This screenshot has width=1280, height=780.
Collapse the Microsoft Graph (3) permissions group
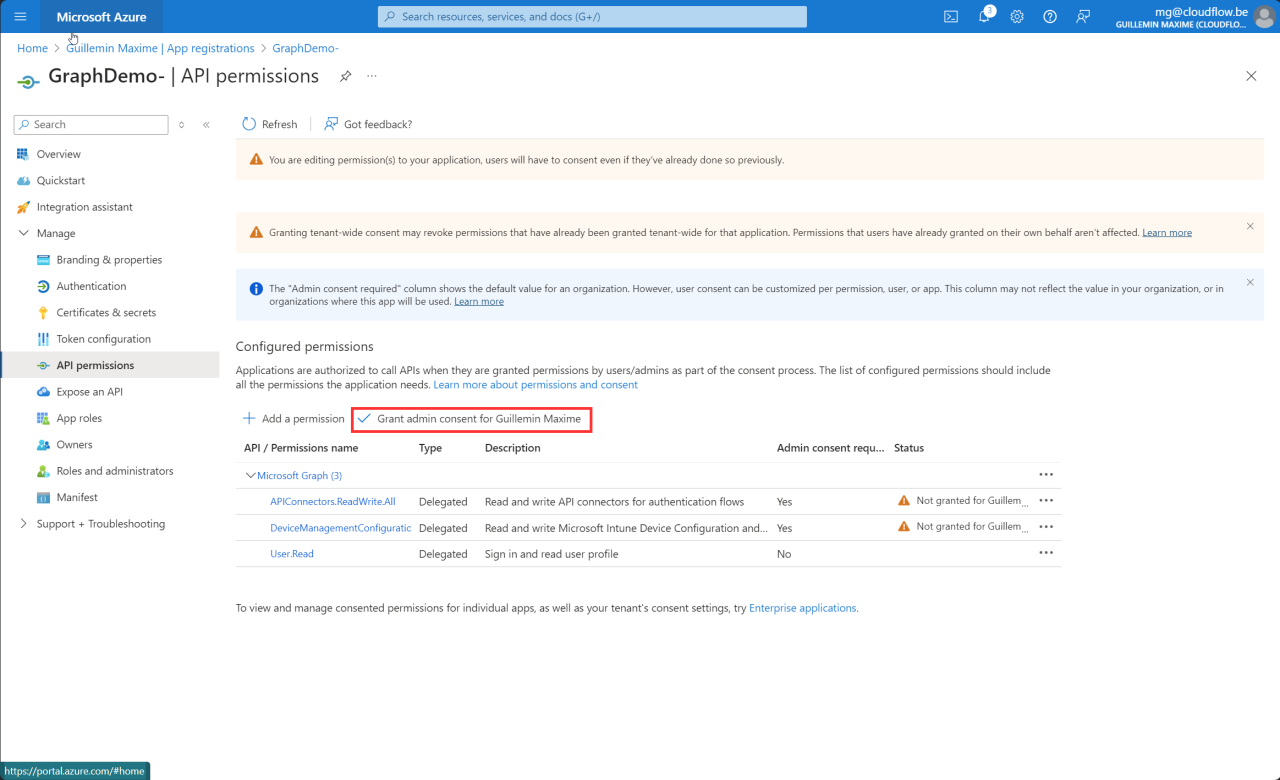251,476
